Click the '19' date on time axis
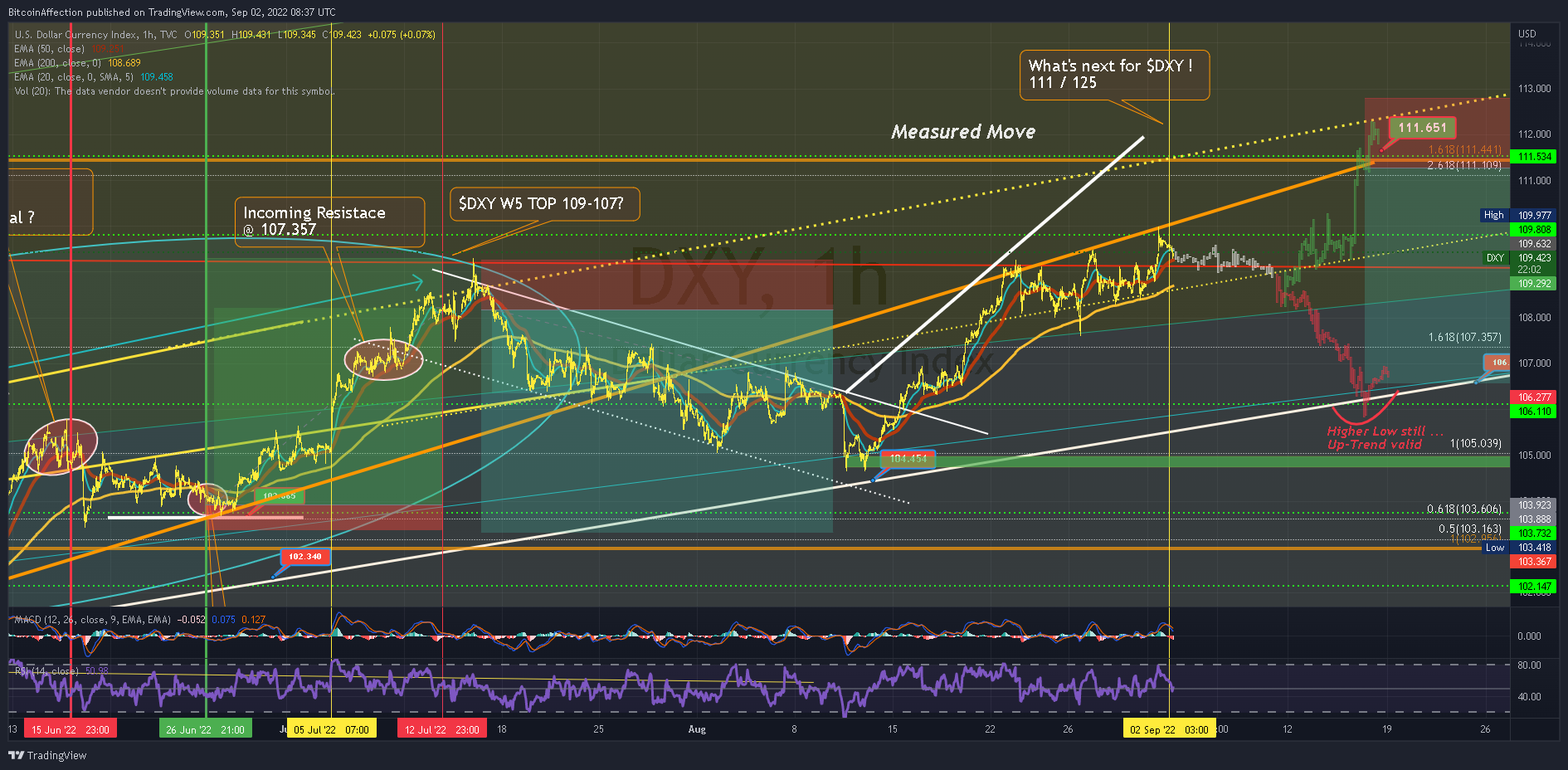 [x=1386, y=729]
